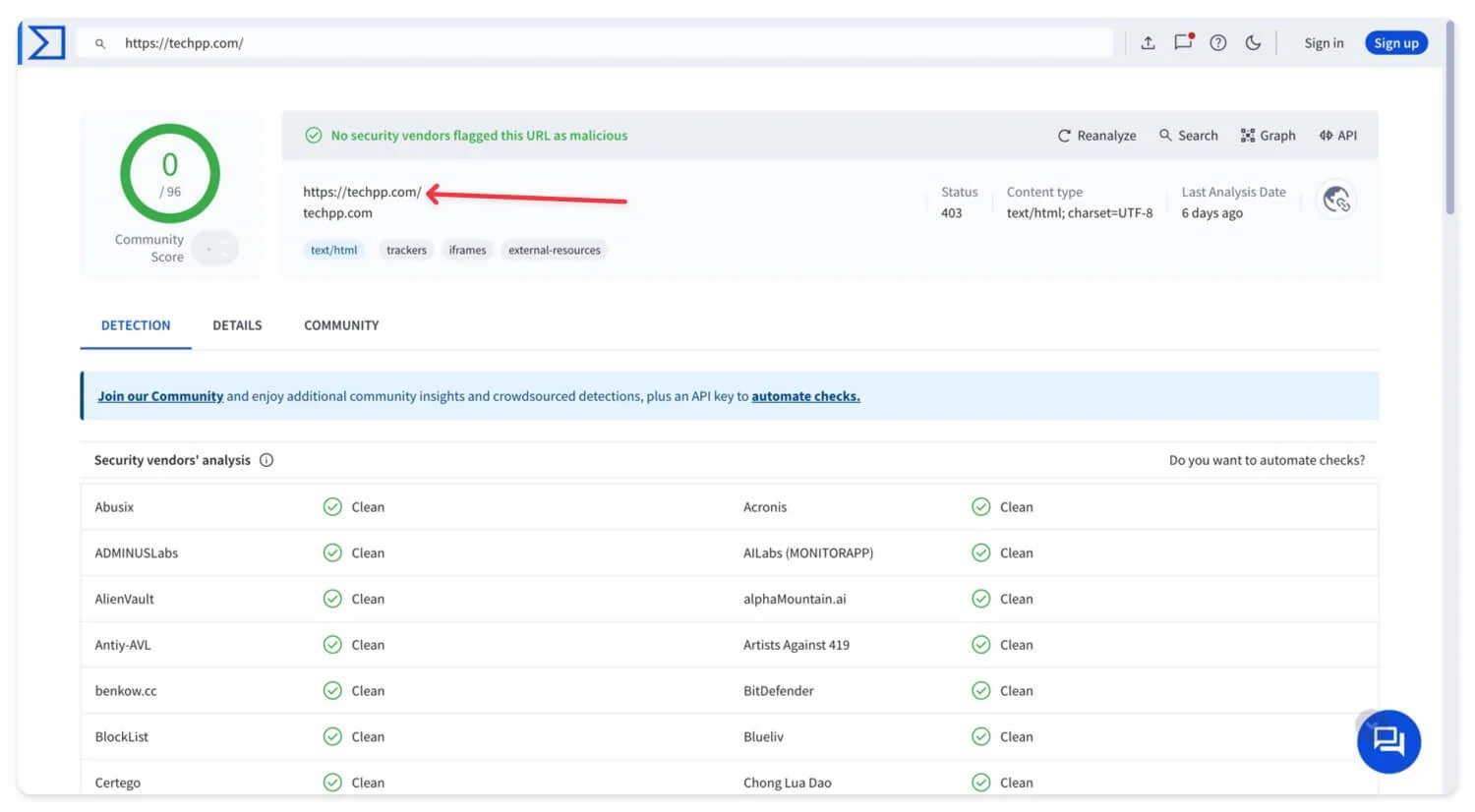Viewport: 1475px width, 812px height.
Task: Click the Community Score vote pill
Action: 215,248
